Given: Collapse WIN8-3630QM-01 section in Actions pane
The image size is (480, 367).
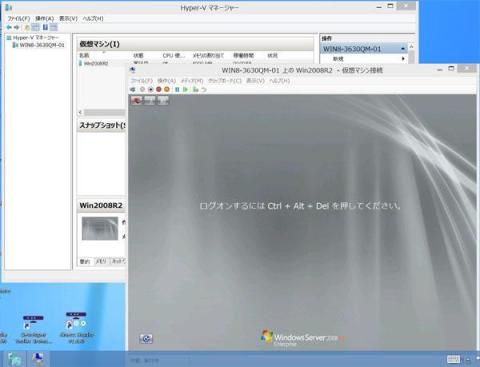Looking at the screenshot, I should pyautogui.click(x=403, y=49).
